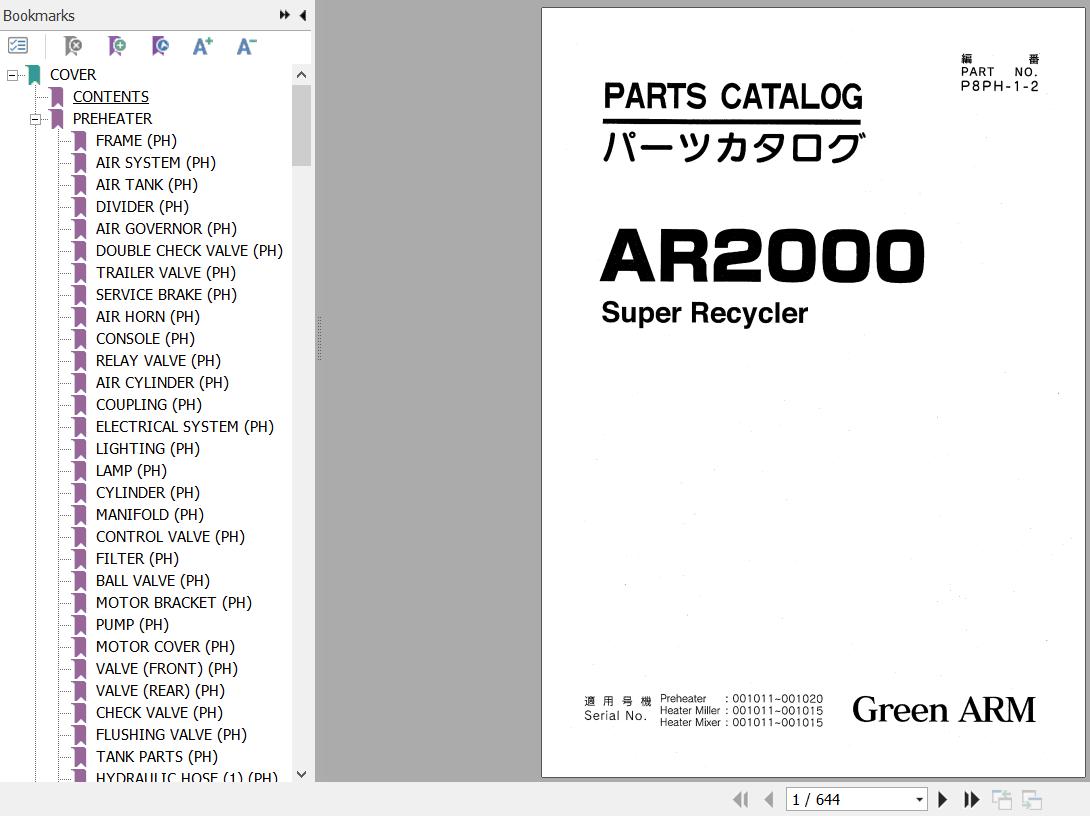Open the CONSOLE (PH) bookmark
The image size is (1090, 816).
point(145,338)
